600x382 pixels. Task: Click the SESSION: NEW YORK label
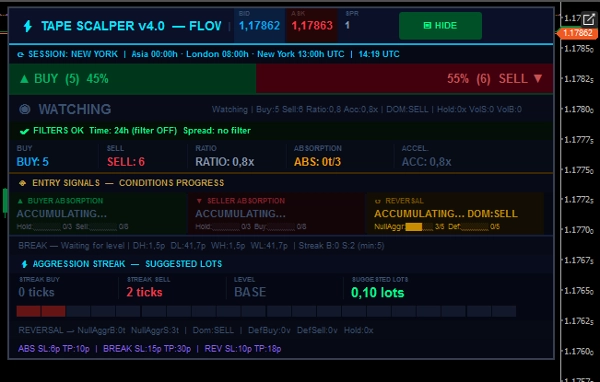(x=73, y=54)
